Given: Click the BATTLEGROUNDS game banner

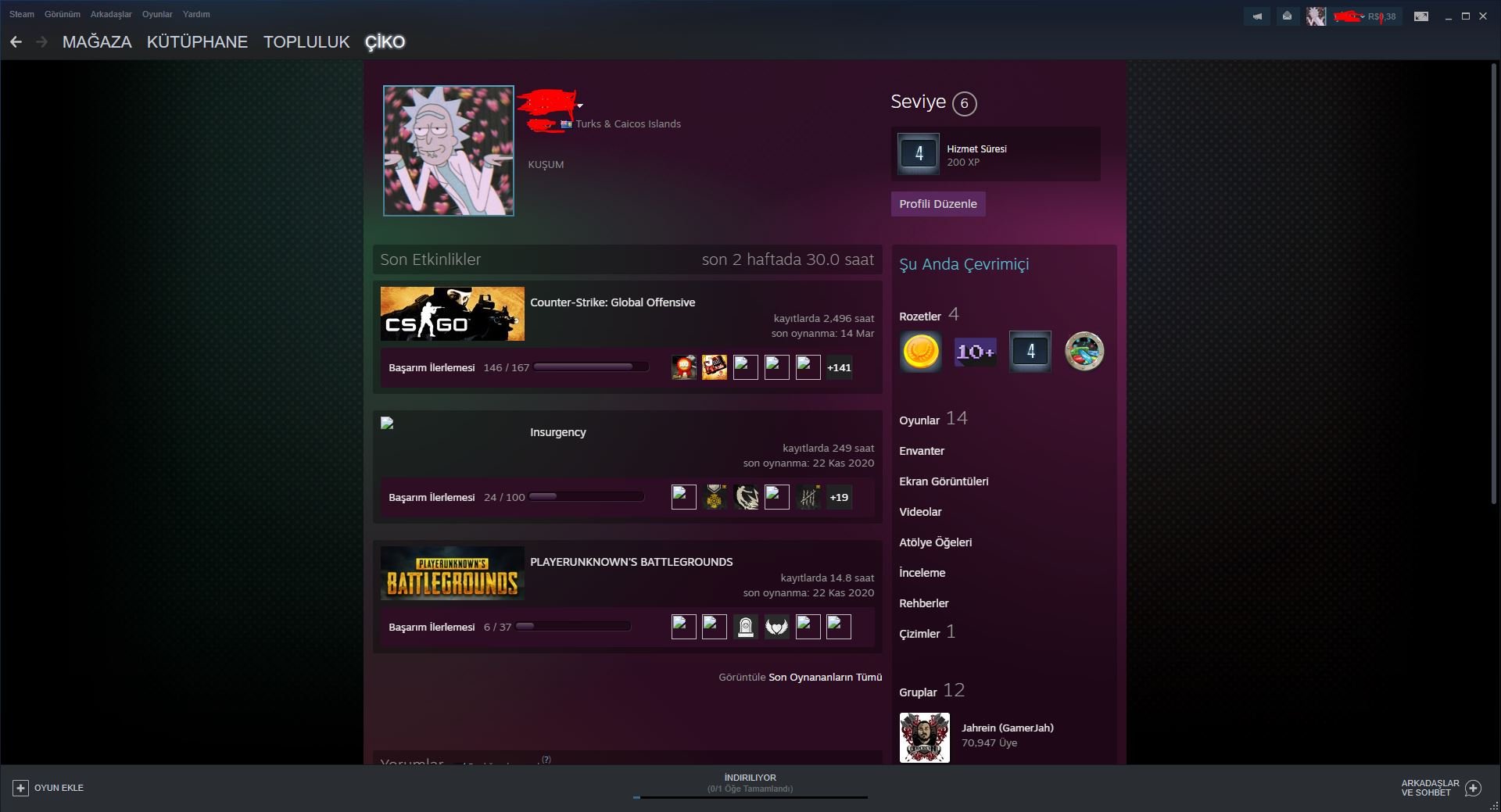Looking at the screenshot, I should (x=453, y=573).
